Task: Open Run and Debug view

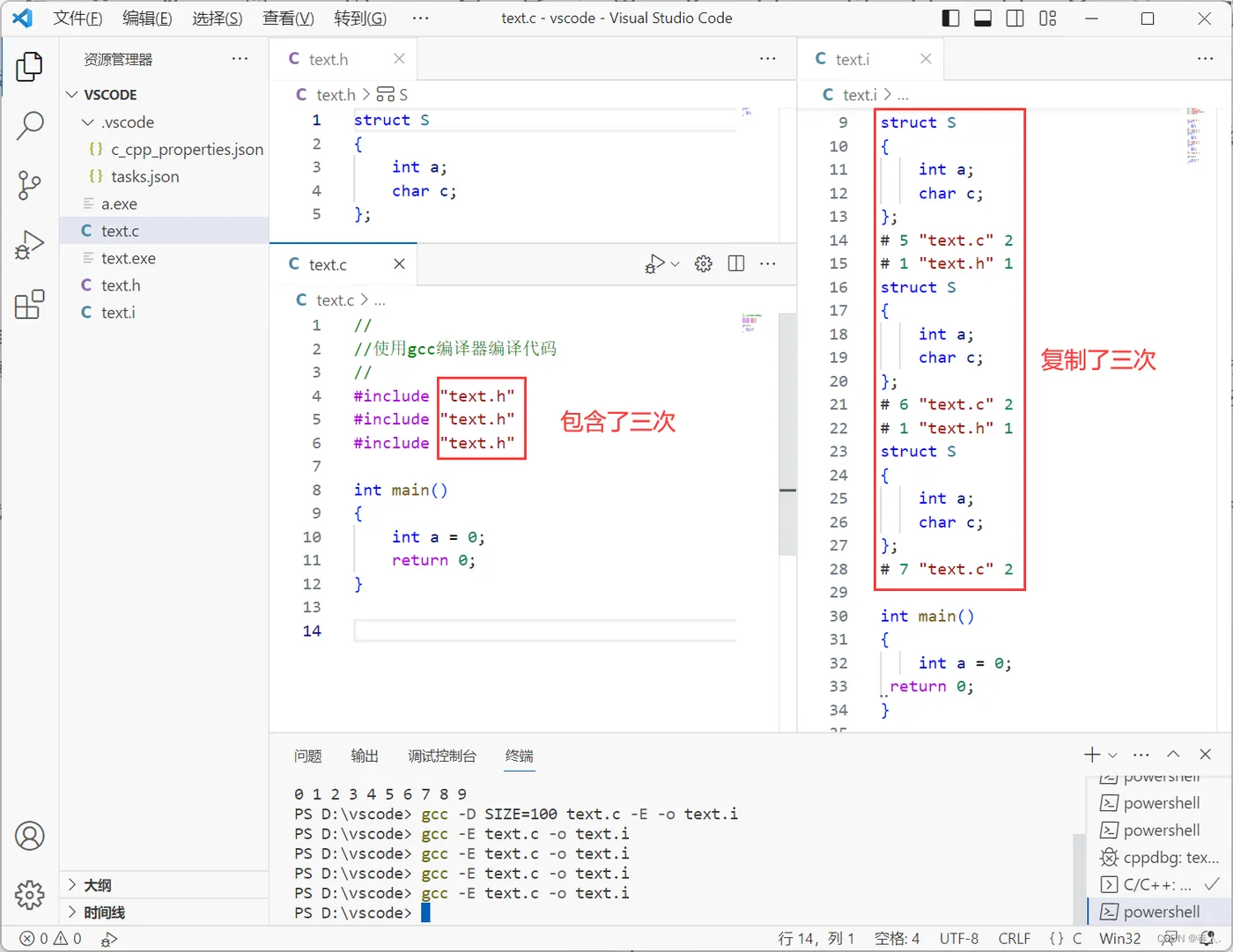Action: tap(29, 245)
